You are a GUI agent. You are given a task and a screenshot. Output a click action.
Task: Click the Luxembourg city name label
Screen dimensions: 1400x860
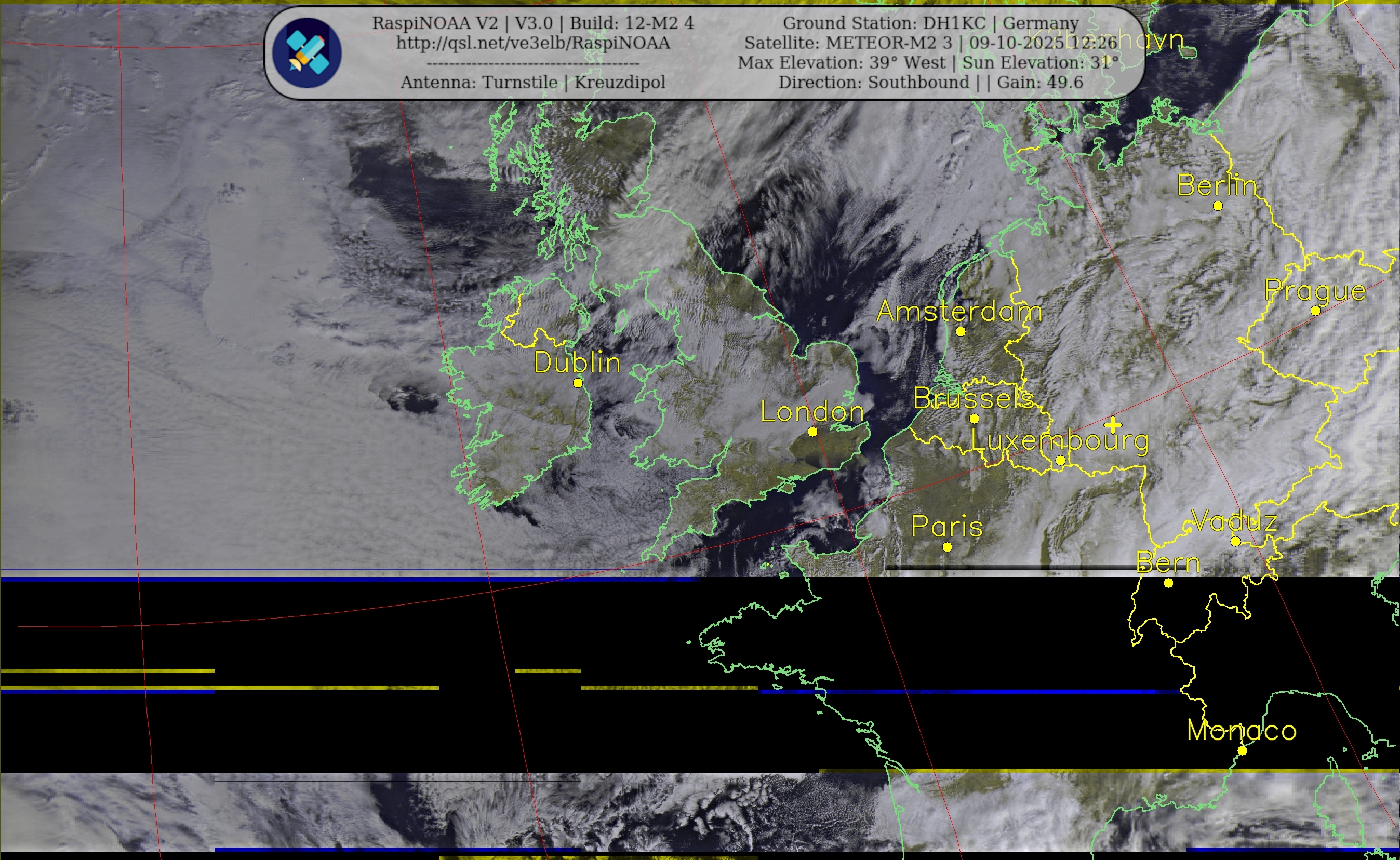[x=1059, y=440]
